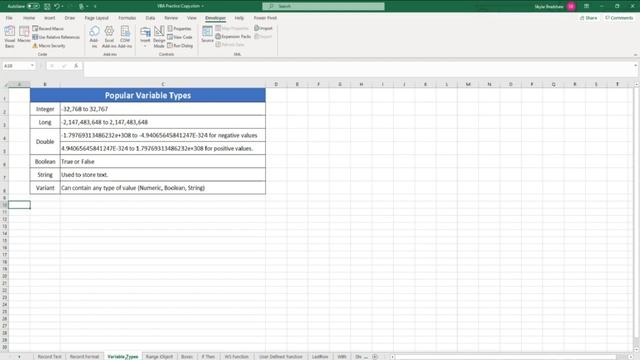Select the Integer cell
This screenshot has height=360, width=640.
click(45, 109)
